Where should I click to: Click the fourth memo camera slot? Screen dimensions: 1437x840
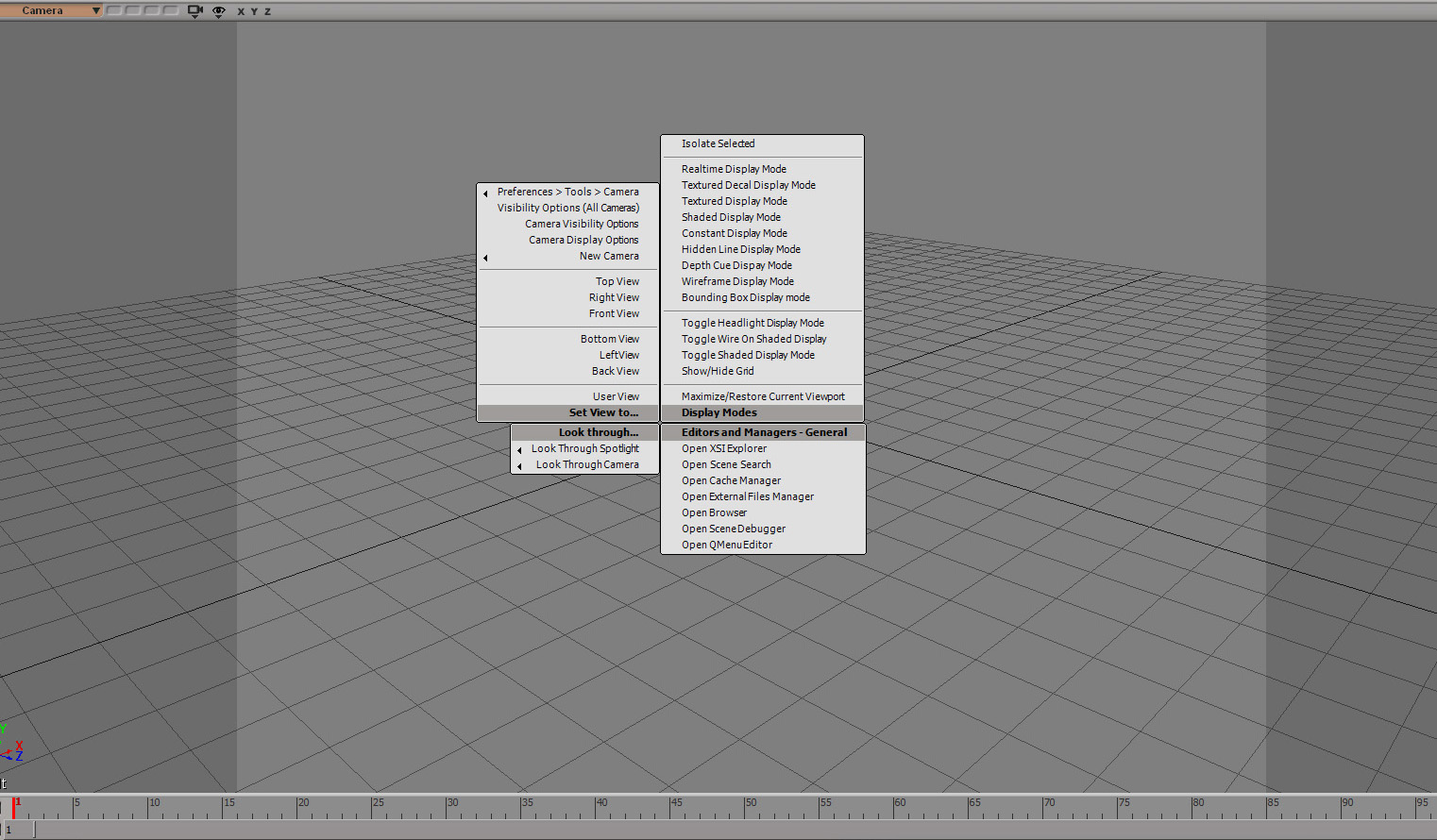coord(171,10)
